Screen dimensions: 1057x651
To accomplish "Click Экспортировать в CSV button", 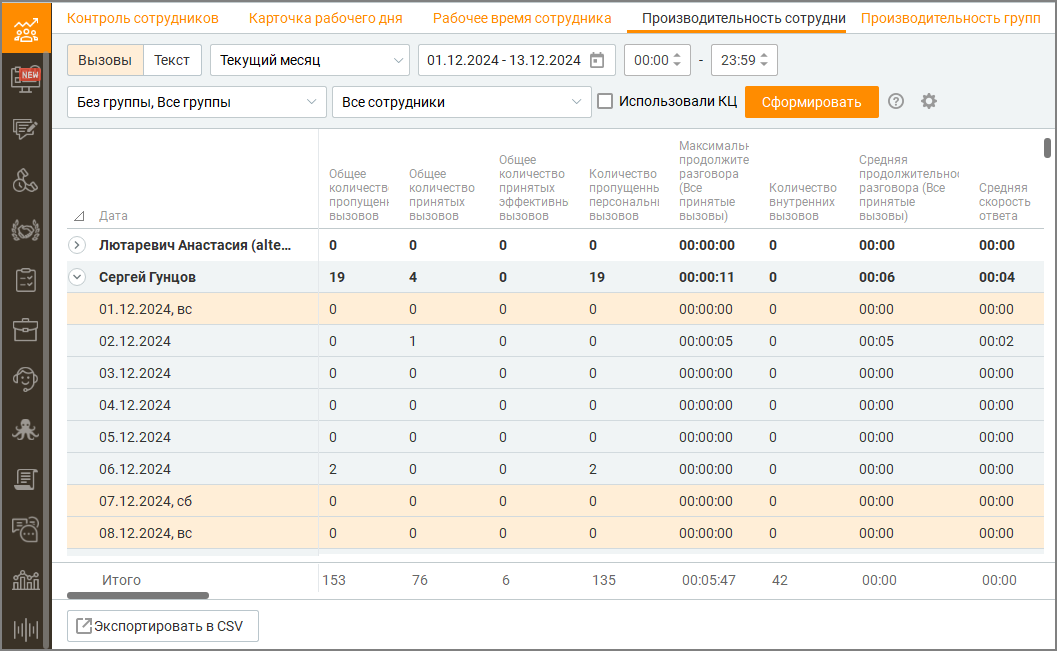I will (163, 626).
